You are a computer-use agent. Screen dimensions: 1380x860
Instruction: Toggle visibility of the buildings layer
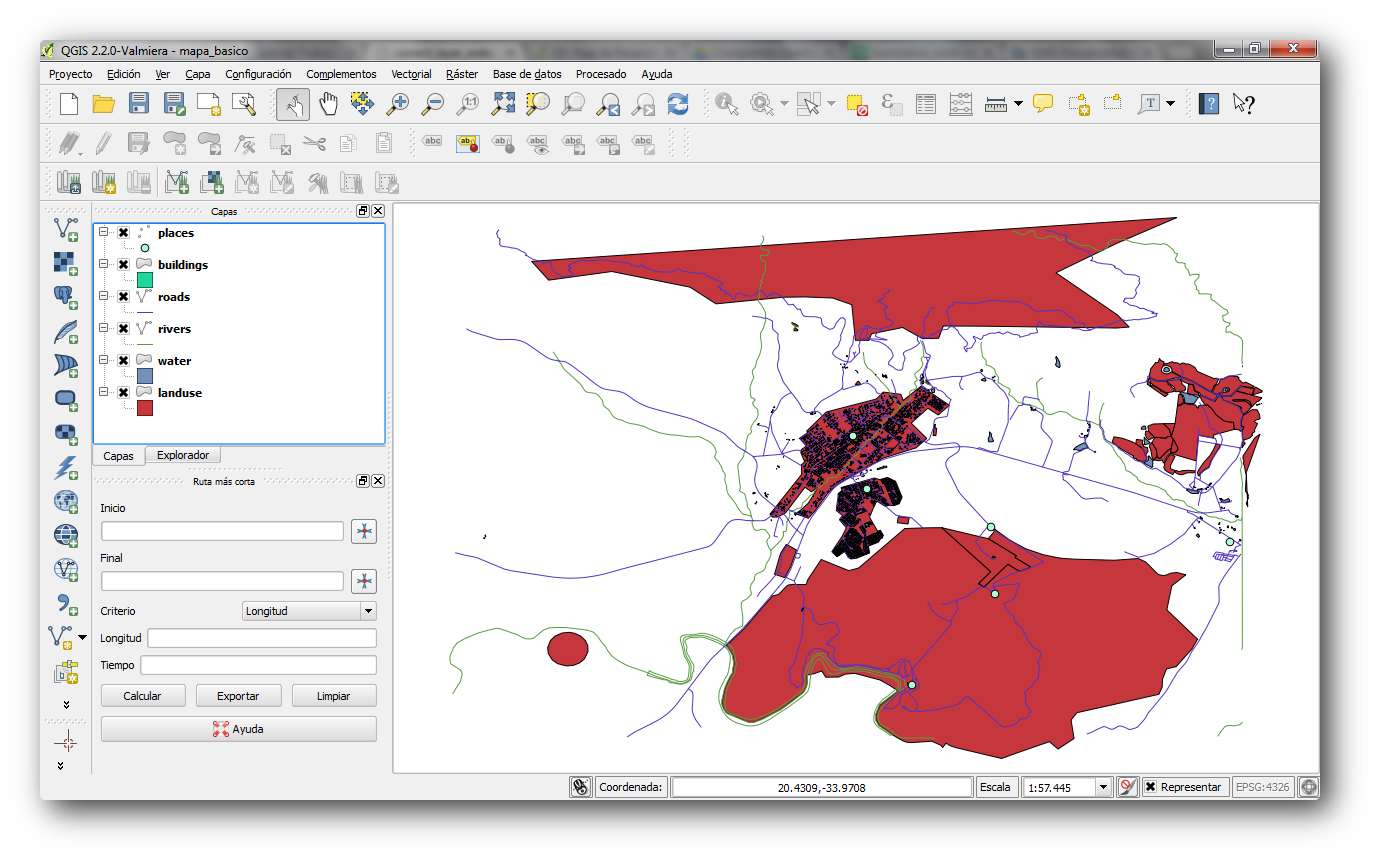123,265
